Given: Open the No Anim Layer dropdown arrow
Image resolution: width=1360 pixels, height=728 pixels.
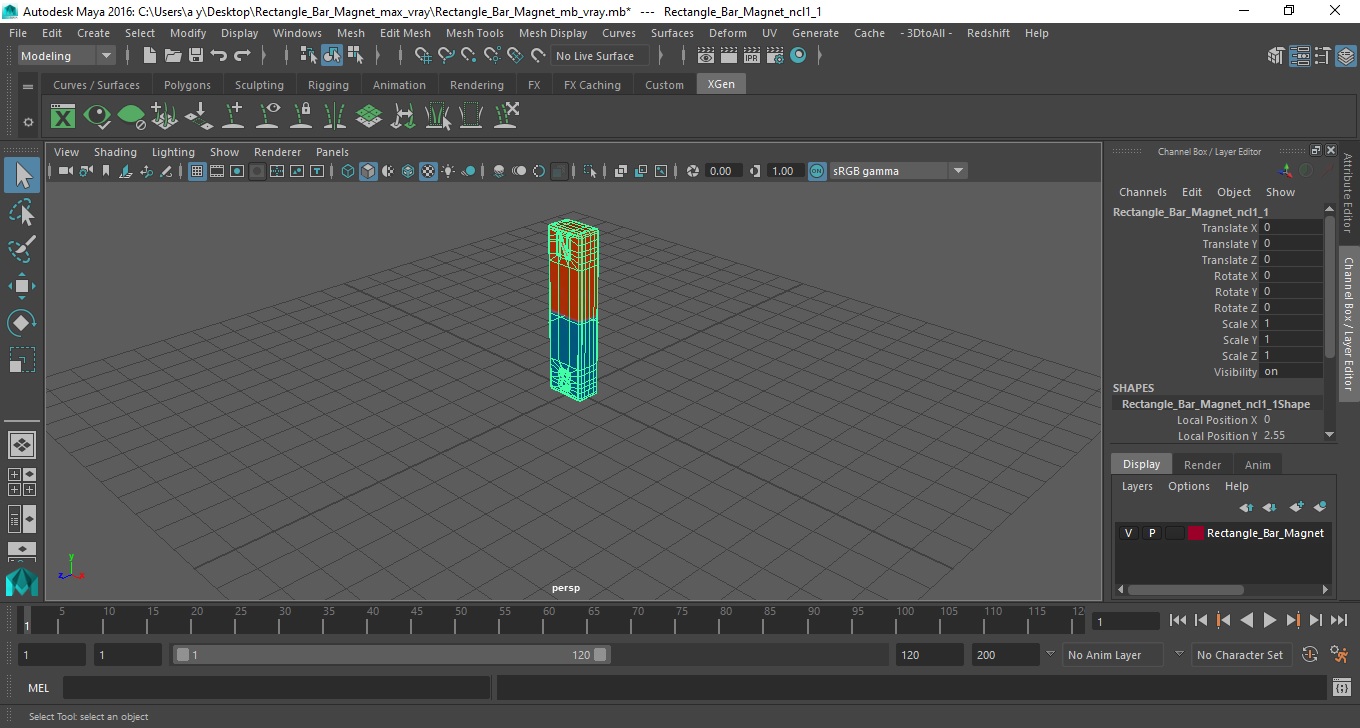Looking at the screenshot, I should (1050, 654).
